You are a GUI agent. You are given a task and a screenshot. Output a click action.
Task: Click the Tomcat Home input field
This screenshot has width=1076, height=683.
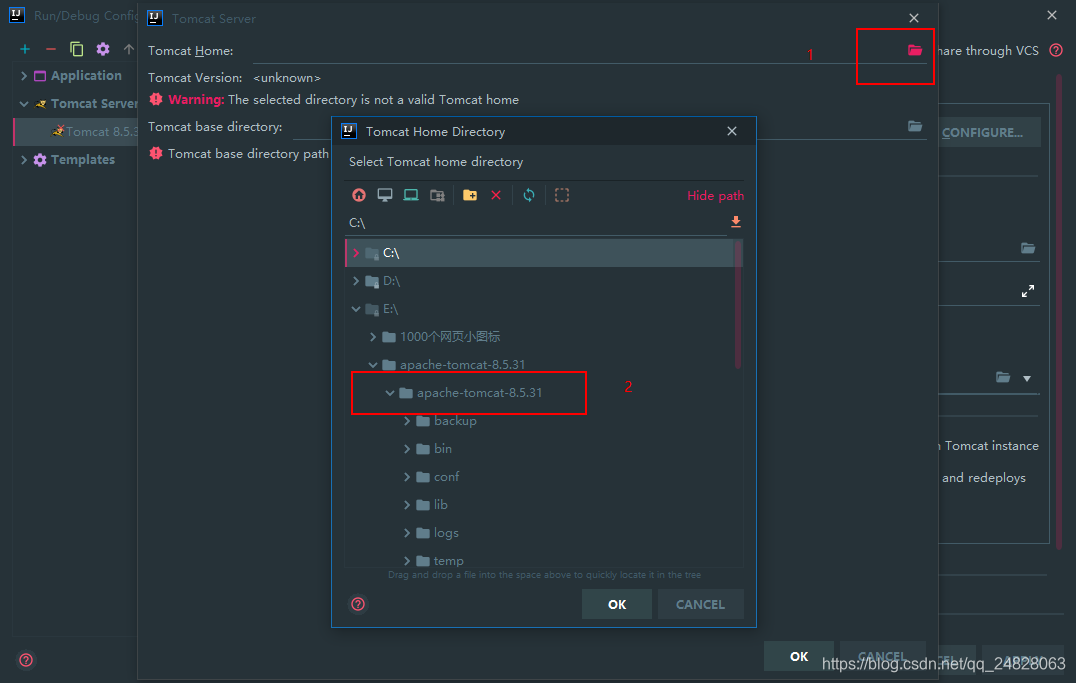(x=576, y=51)
